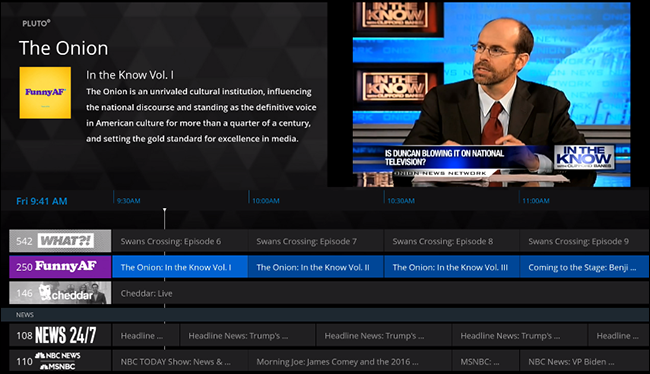
Task: Click In the Know Vol. I subtitle
Action: [x=130, y=75]
